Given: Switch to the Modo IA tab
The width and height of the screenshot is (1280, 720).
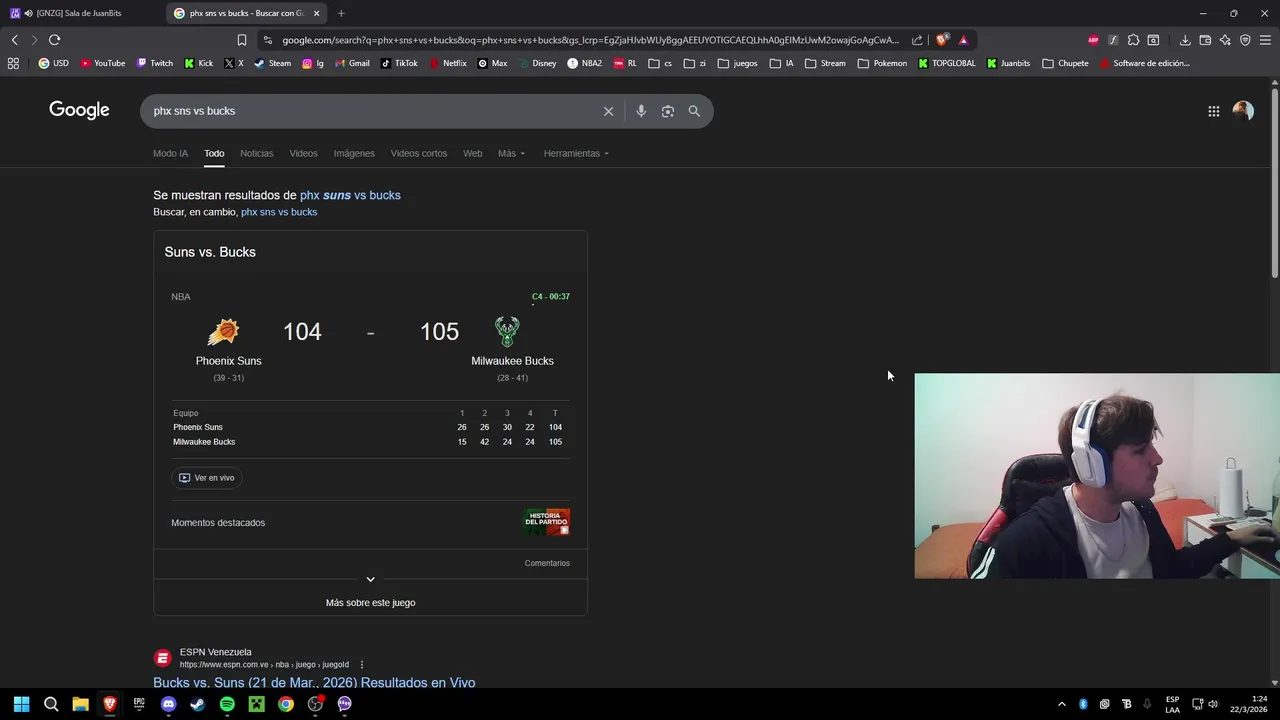Looking at the screenshot, I should tap(170, 153).
